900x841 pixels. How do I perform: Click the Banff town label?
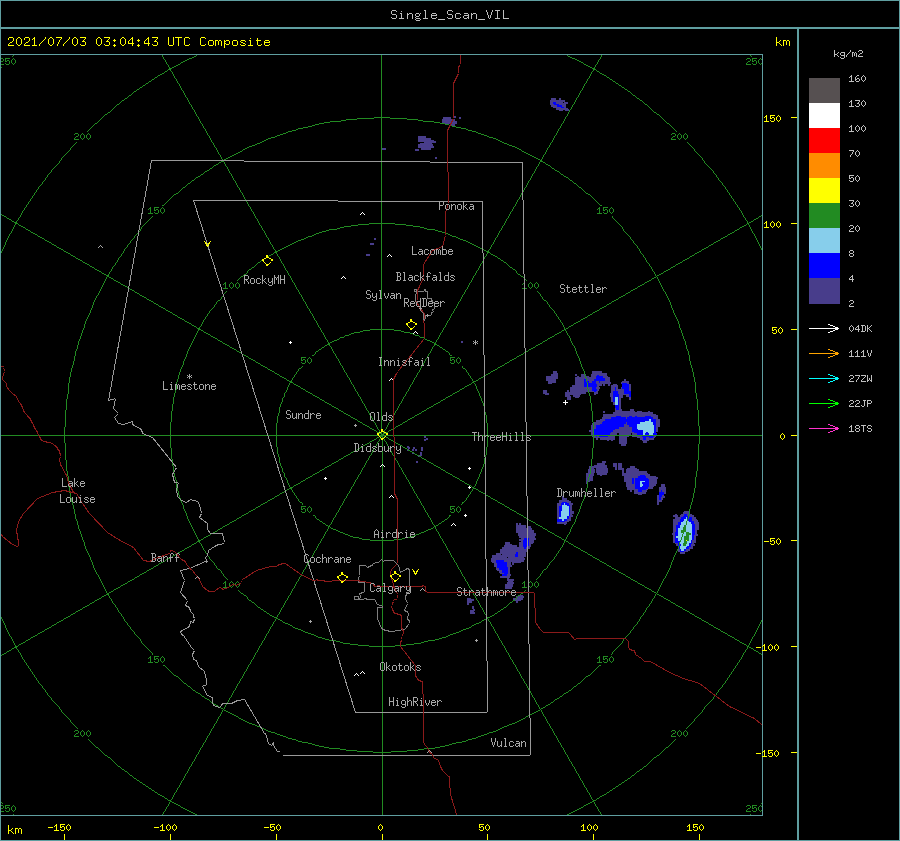click(165, 557)
